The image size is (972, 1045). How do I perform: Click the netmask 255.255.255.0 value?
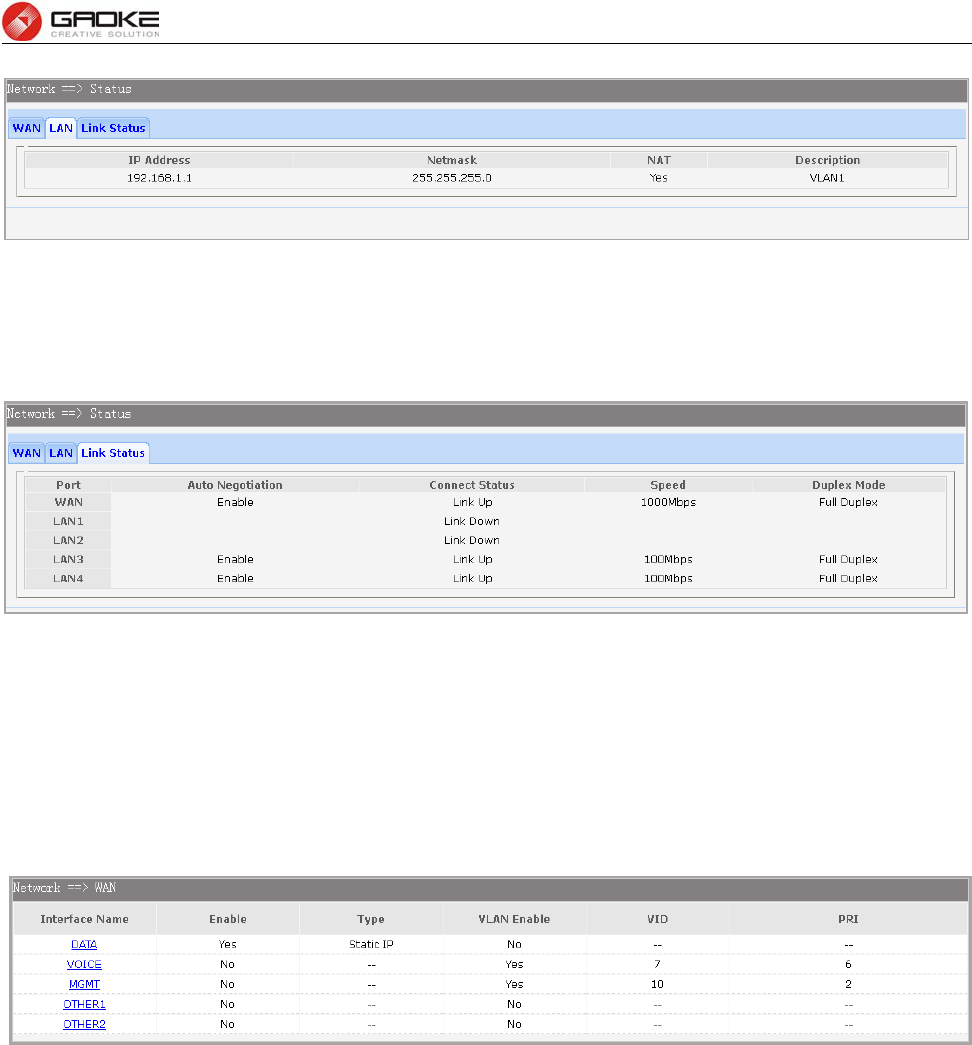[x=452, y=178]
